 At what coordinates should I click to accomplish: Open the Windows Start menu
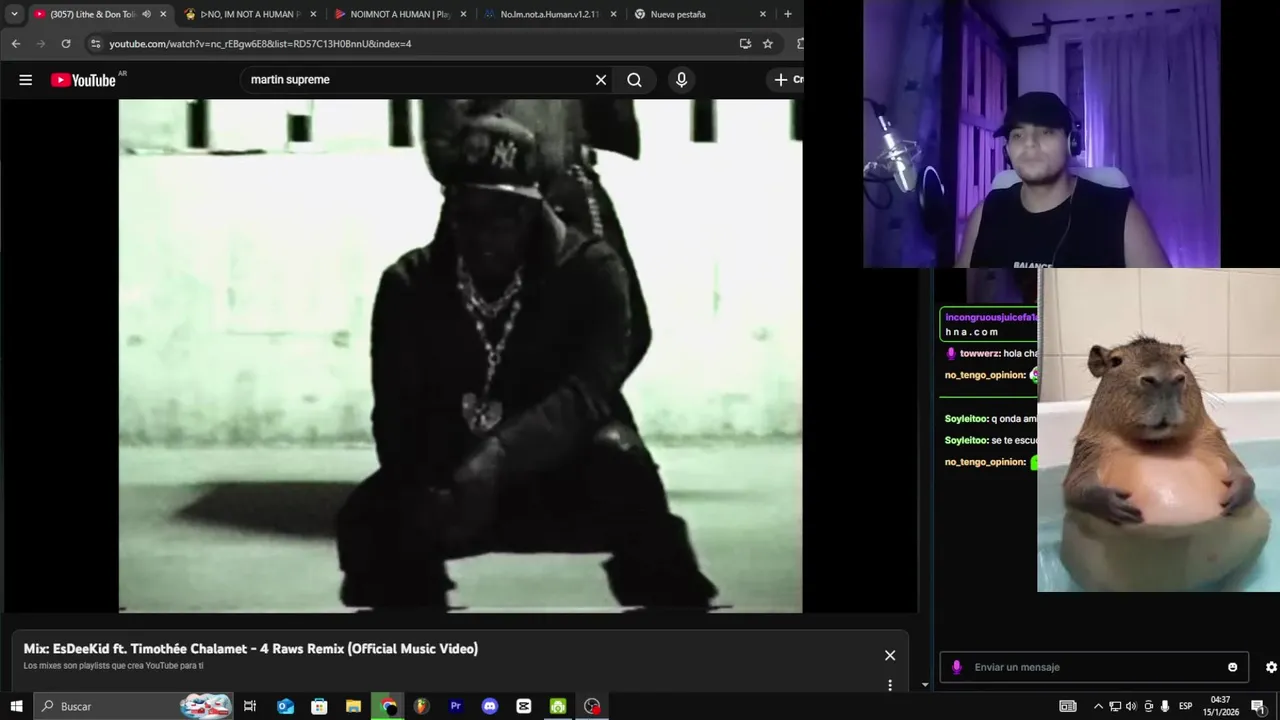pyautogui.click(x=16, y=706)
